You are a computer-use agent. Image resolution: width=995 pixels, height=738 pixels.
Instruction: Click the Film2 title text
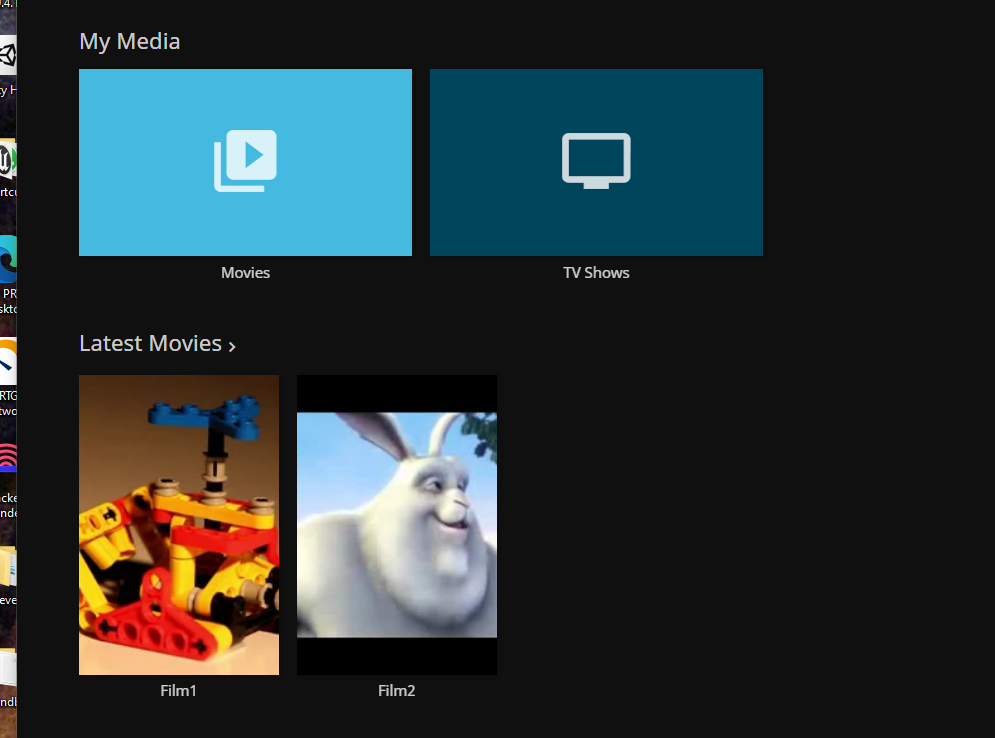click(397, 690)
